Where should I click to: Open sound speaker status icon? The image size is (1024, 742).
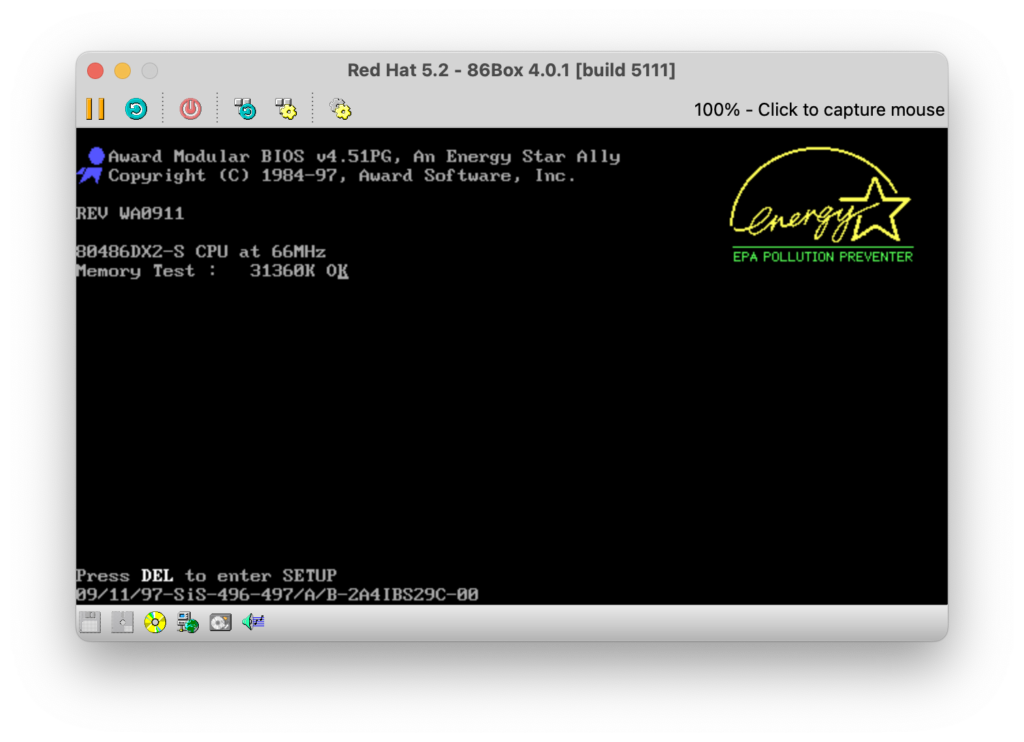(x=253, y=622)
